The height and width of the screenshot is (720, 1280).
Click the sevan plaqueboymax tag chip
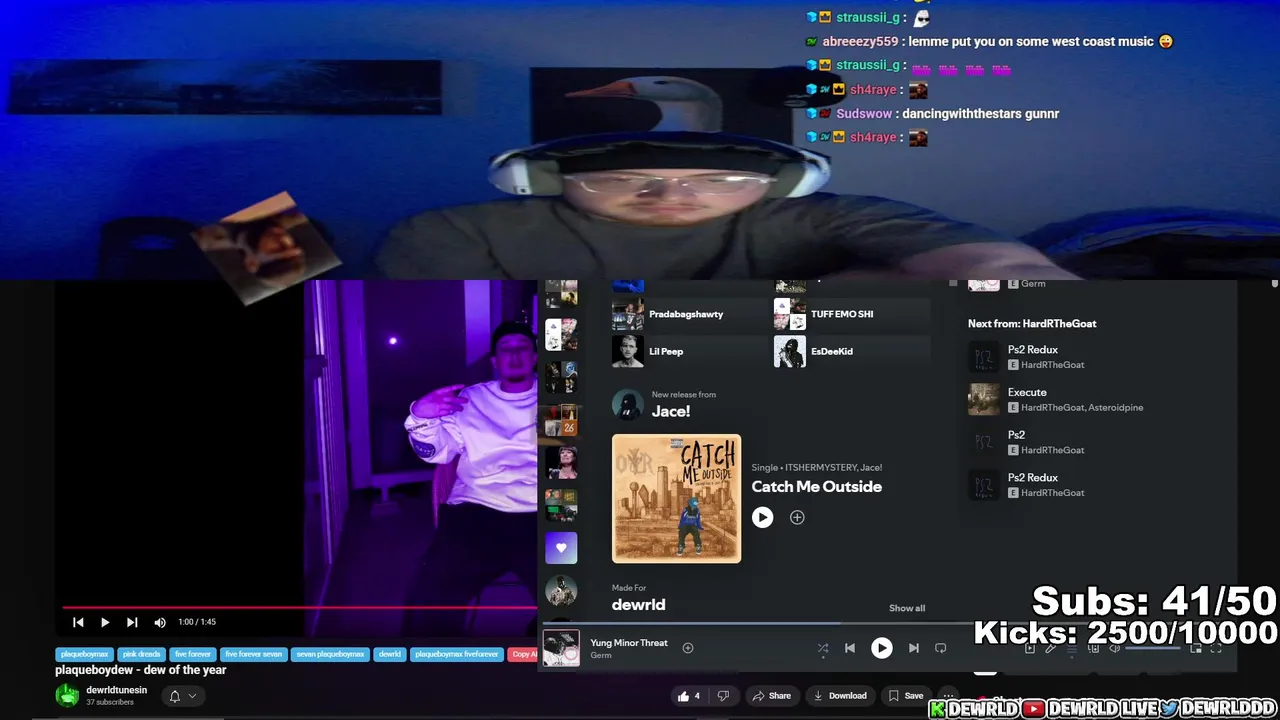pyautogui.click(x=330, y=654)
